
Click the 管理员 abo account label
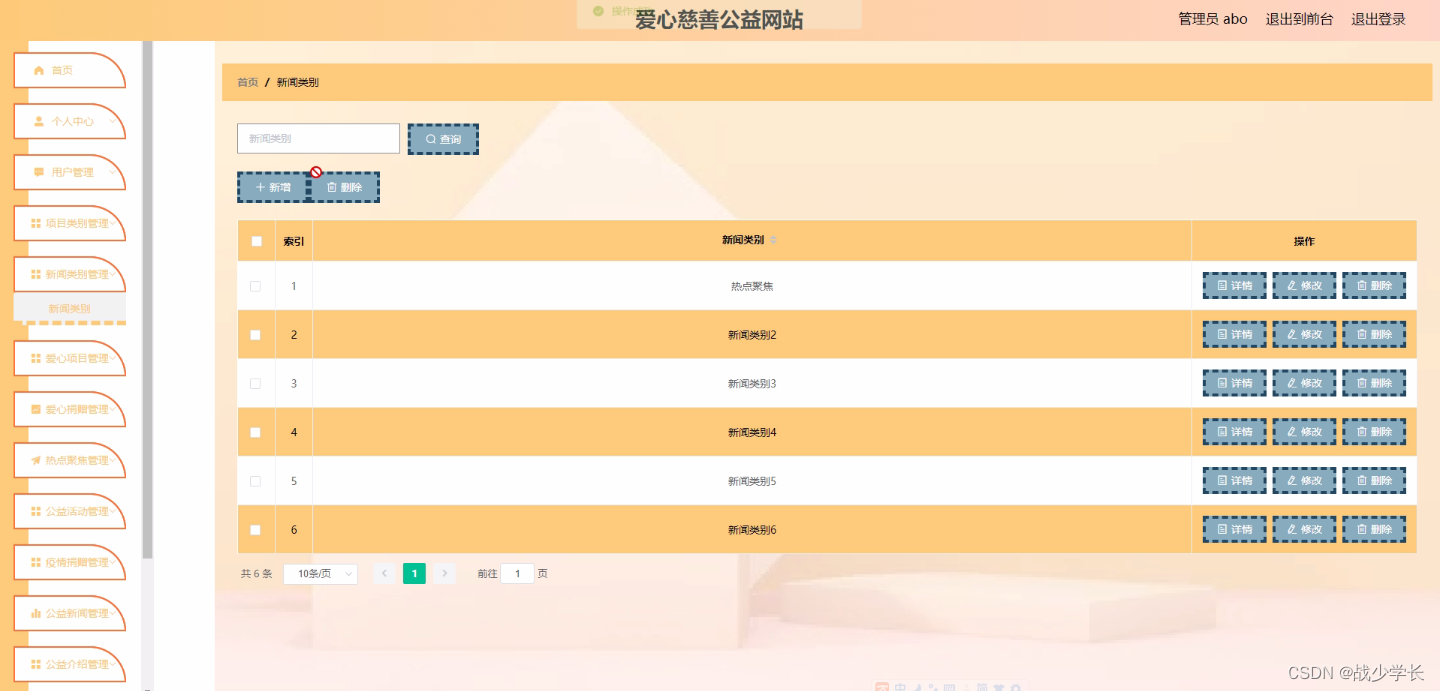[x=1213, y=19]
